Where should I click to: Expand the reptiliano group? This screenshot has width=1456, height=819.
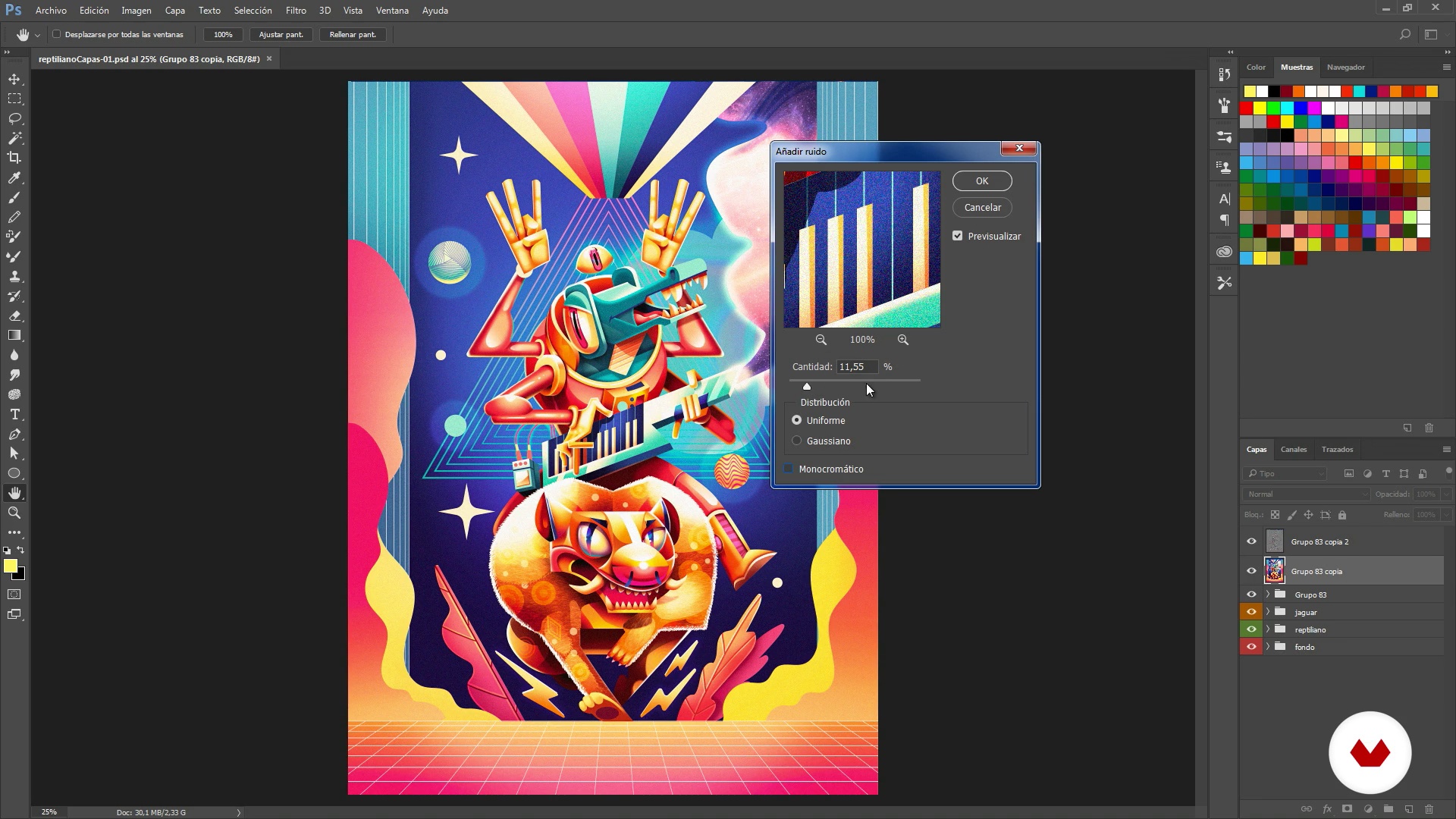point(1268,629)
